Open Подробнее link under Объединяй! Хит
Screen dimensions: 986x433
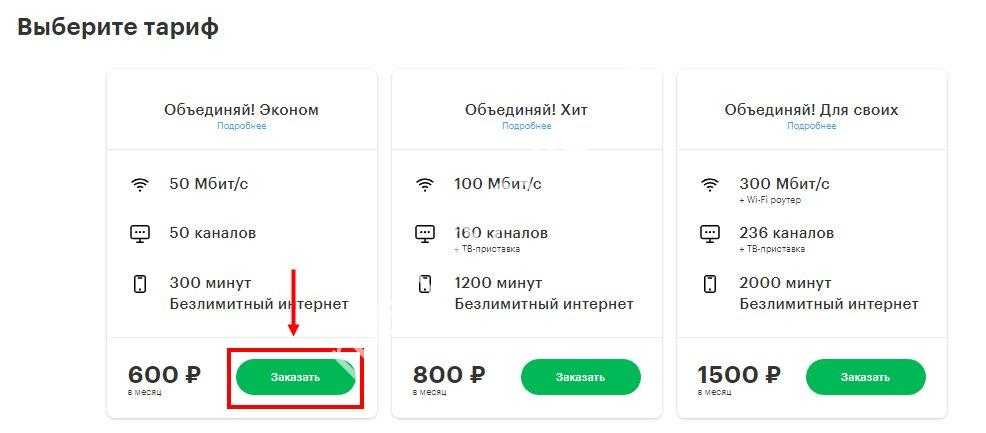click(x=526, y=127)
